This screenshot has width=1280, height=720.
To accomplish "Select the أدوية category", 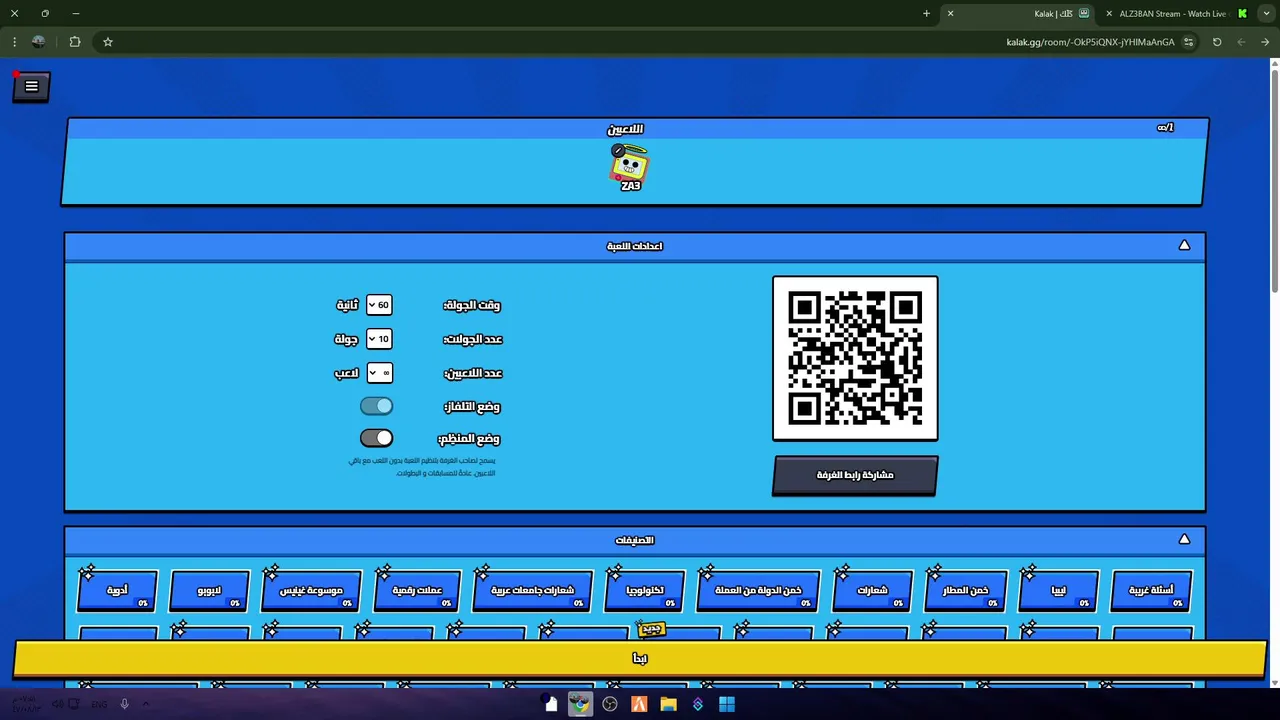I will [118, 591].
